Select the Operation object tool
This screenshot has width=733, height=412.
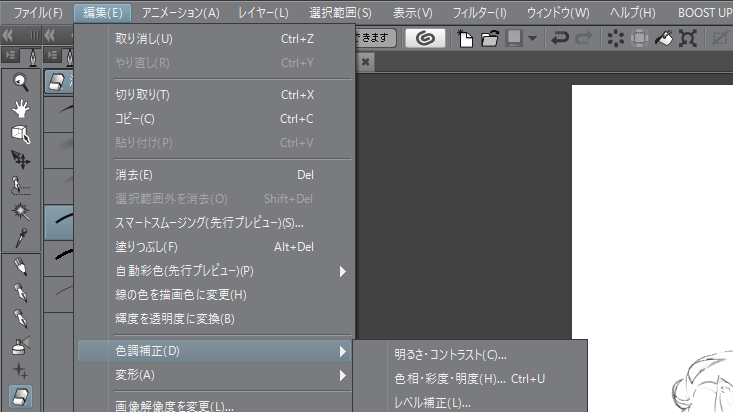[21, 133]
